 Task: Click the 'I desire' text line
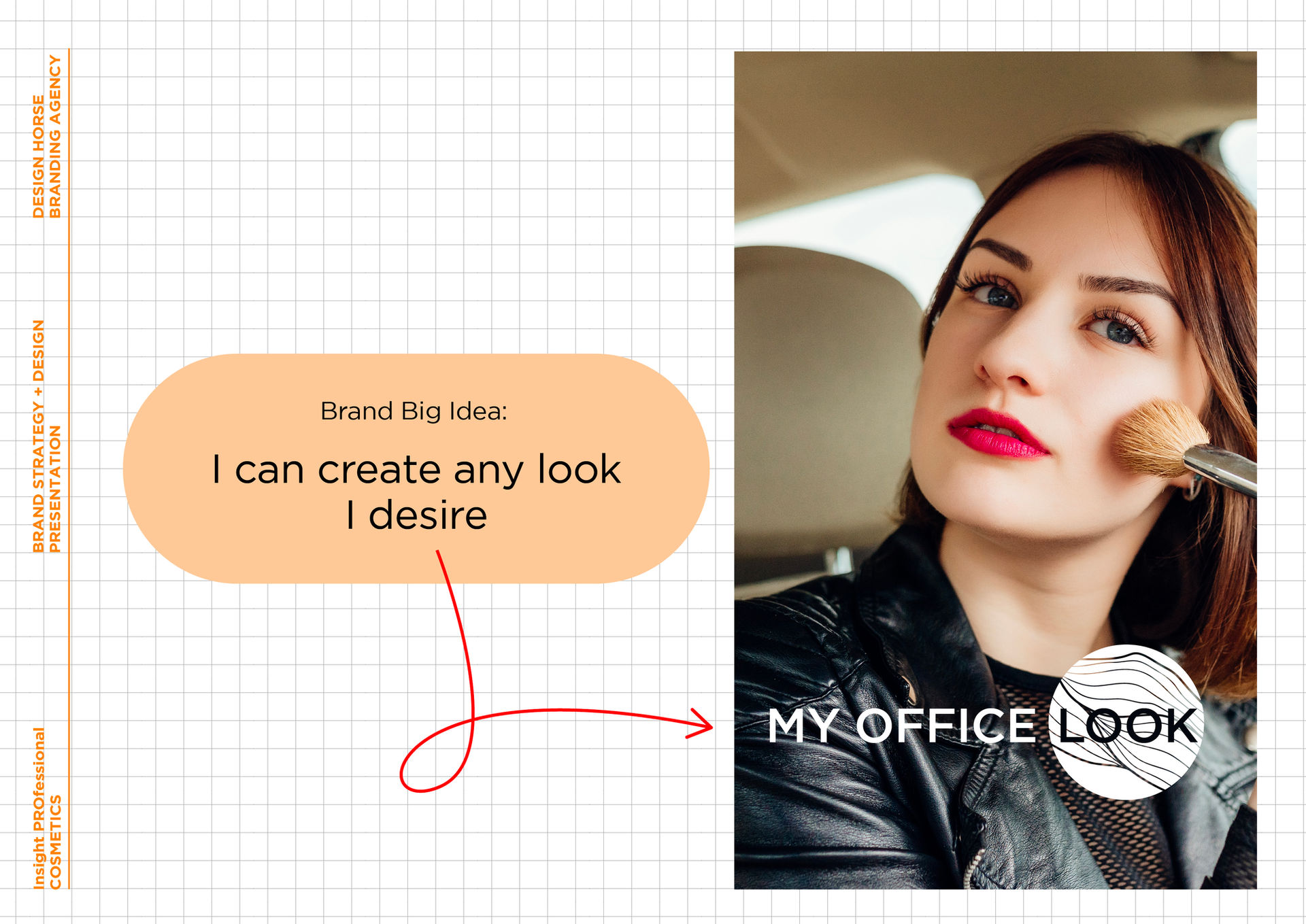pyautogui.click(x=416, y=515)
